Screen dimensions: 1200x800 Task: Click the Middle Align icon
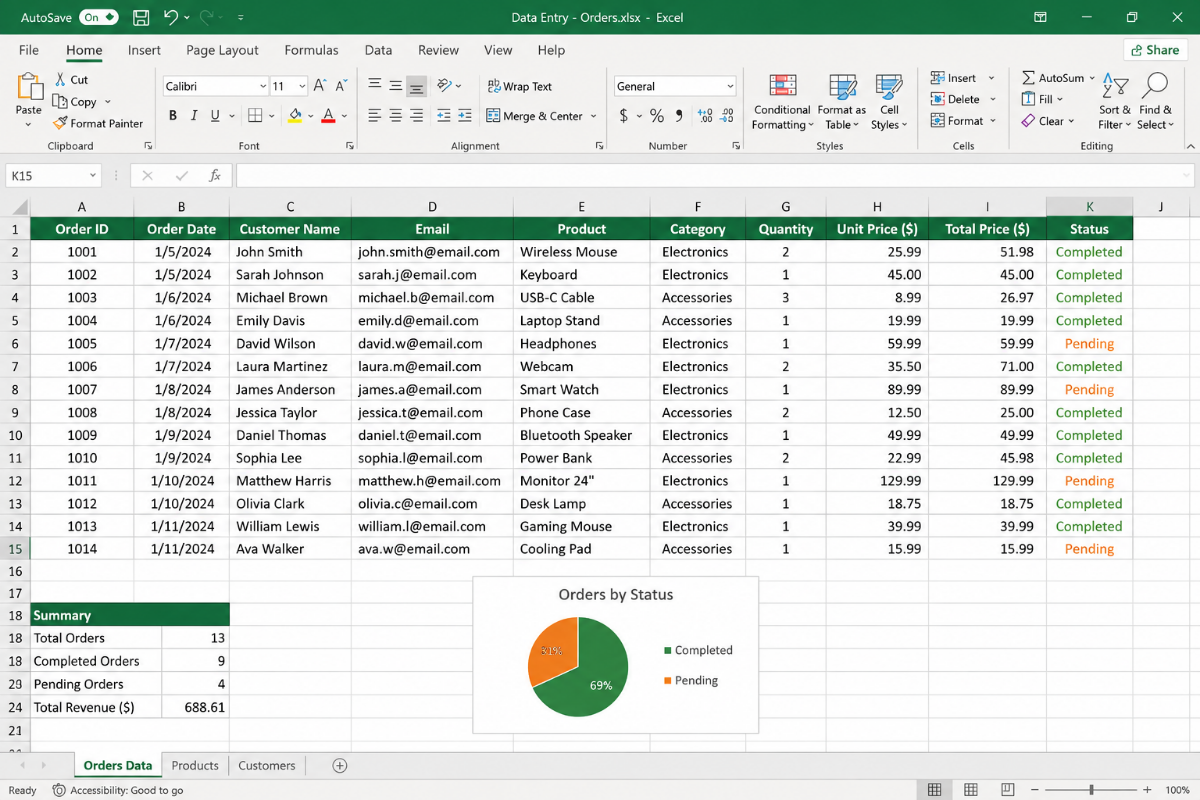[396, 86]
